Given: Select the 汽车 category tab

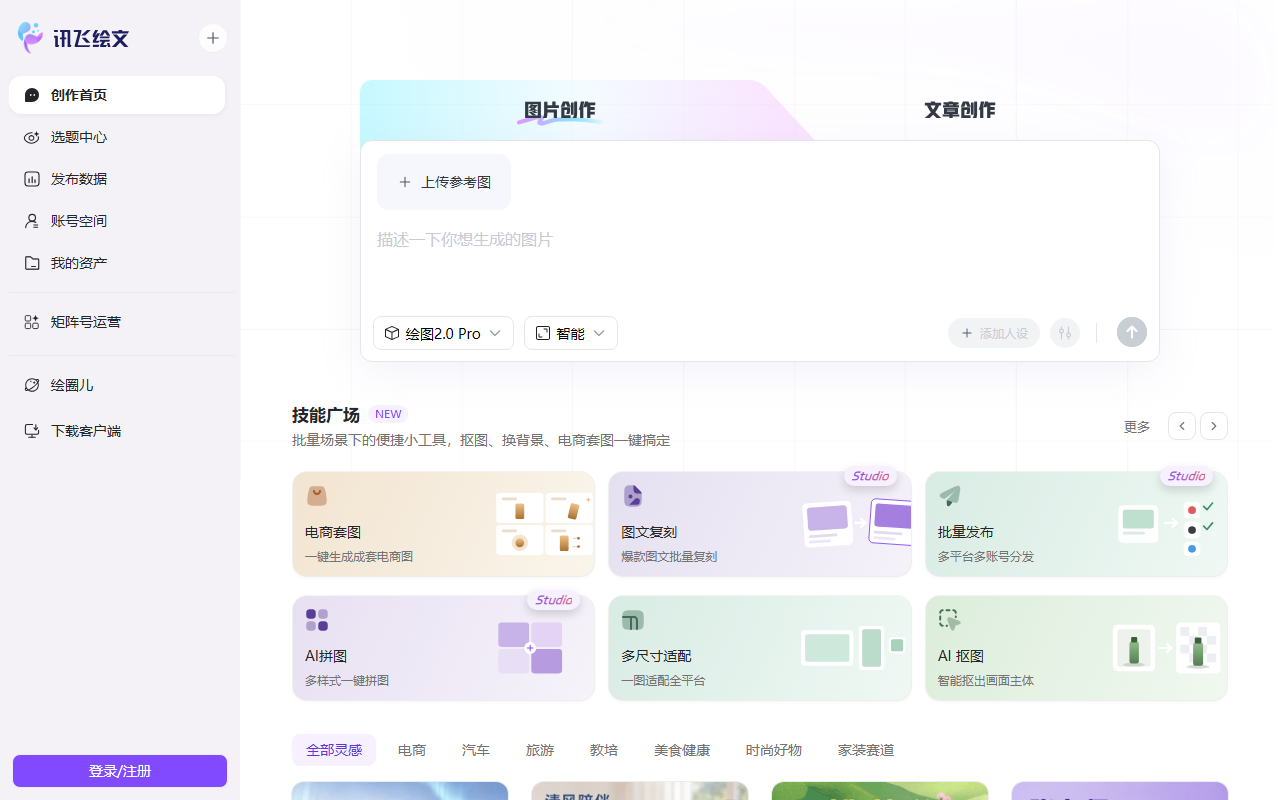Looking at the screenshot, I should click(x=476, y=750).
